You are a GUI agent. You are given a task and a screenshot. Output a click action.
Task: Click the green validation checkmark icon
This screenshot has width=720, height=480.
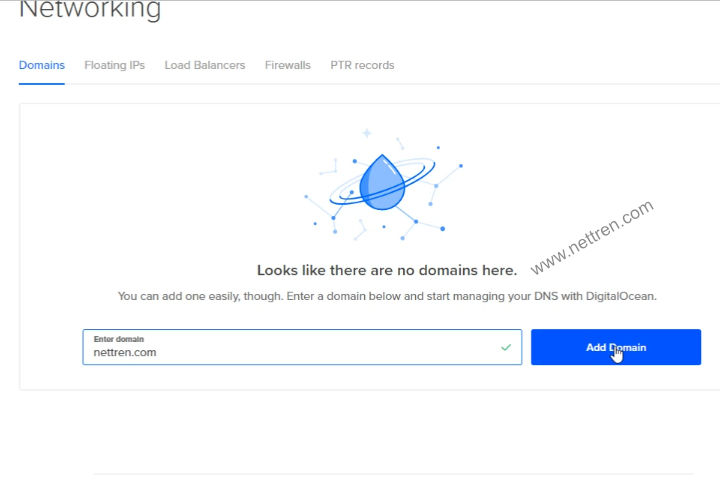[x=505, y=347]
